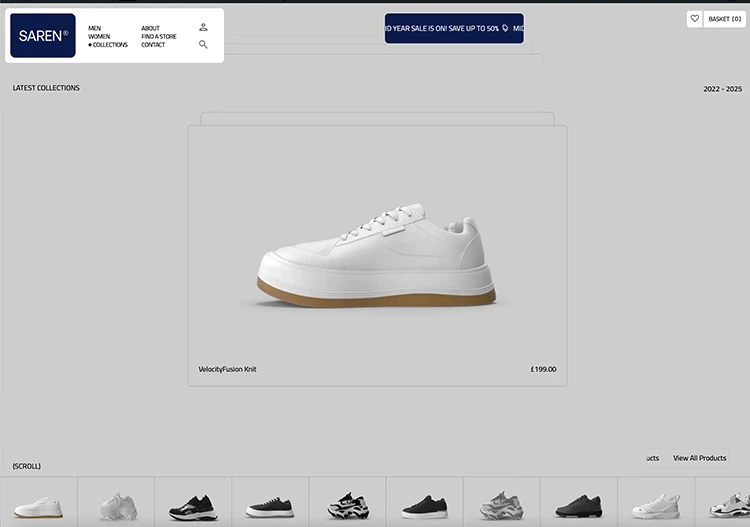Click the search magnifier icon
This screenshot has width=750, height=527.
click(203, 45)
